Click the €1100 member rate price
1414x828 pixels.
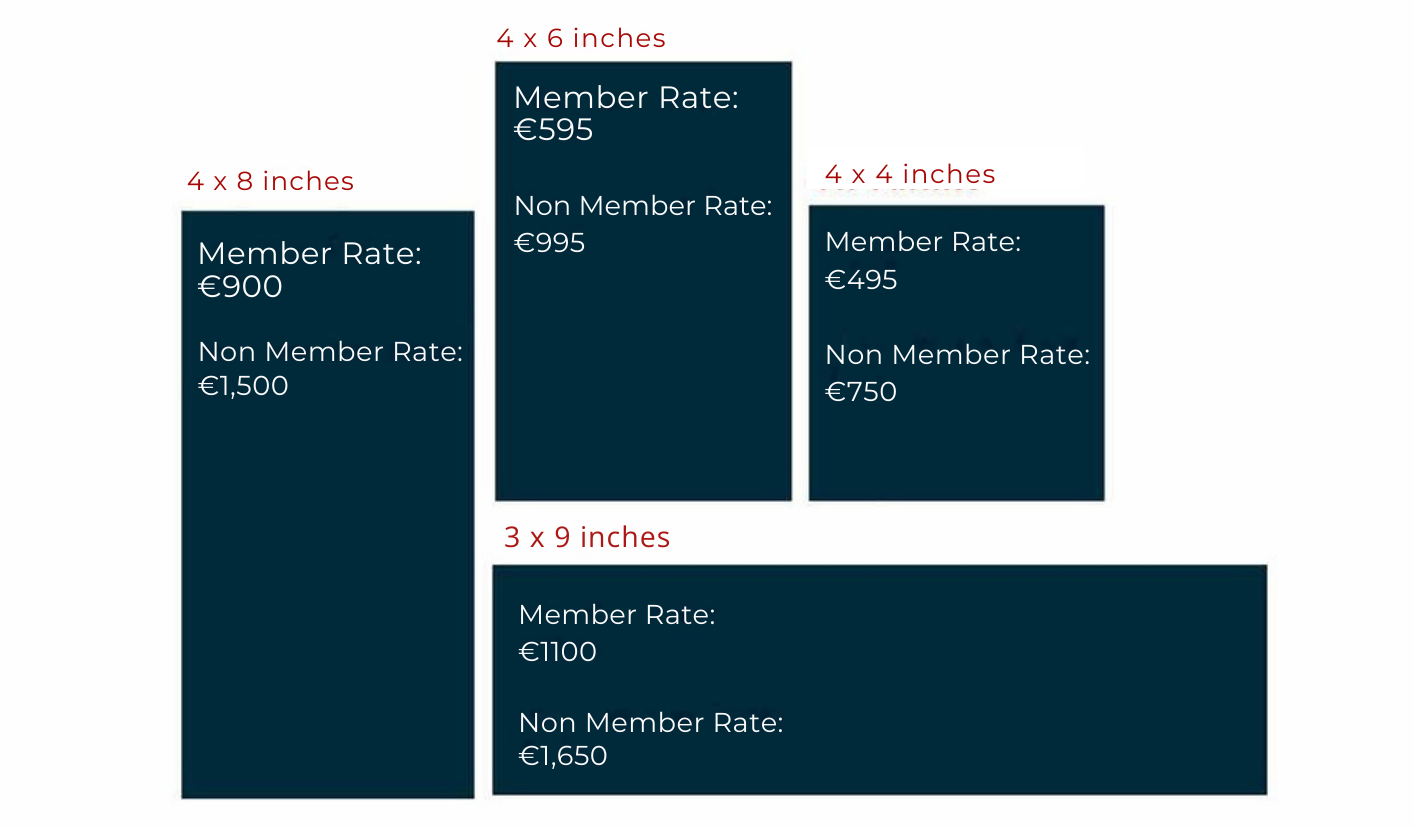(557, 652)
